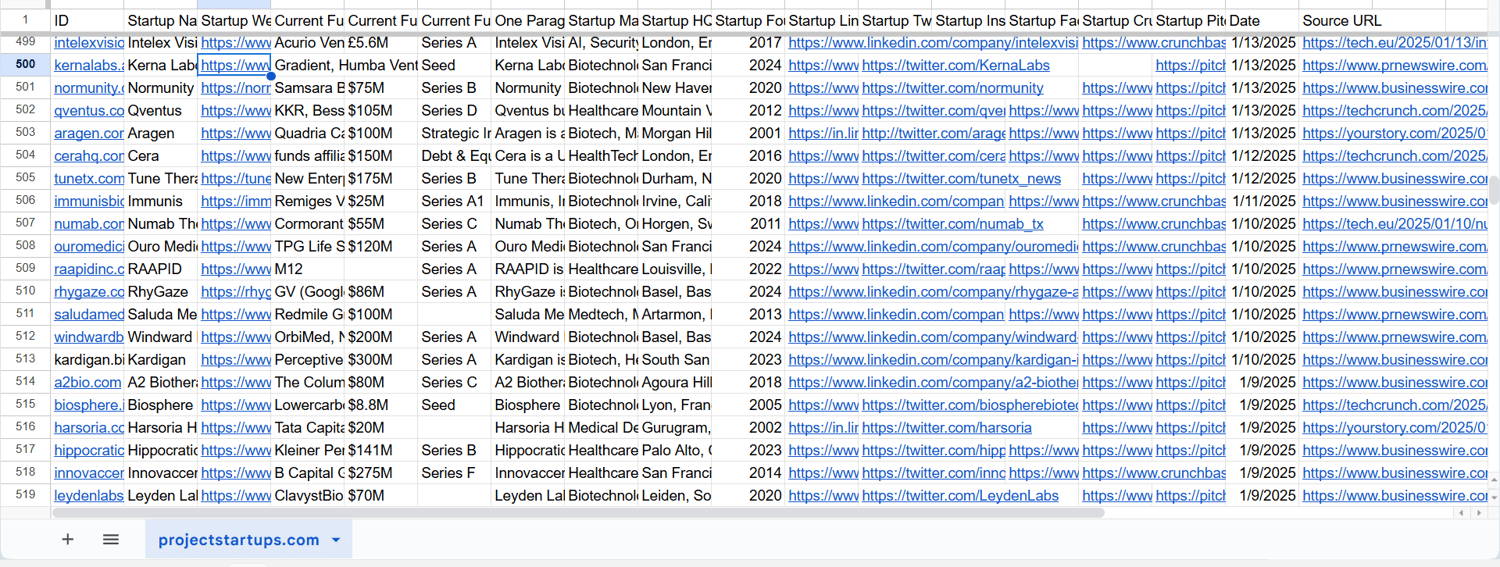Screen dimensions: 1500x567
Task: Select row header 519
Action: (x=26, y=496)
